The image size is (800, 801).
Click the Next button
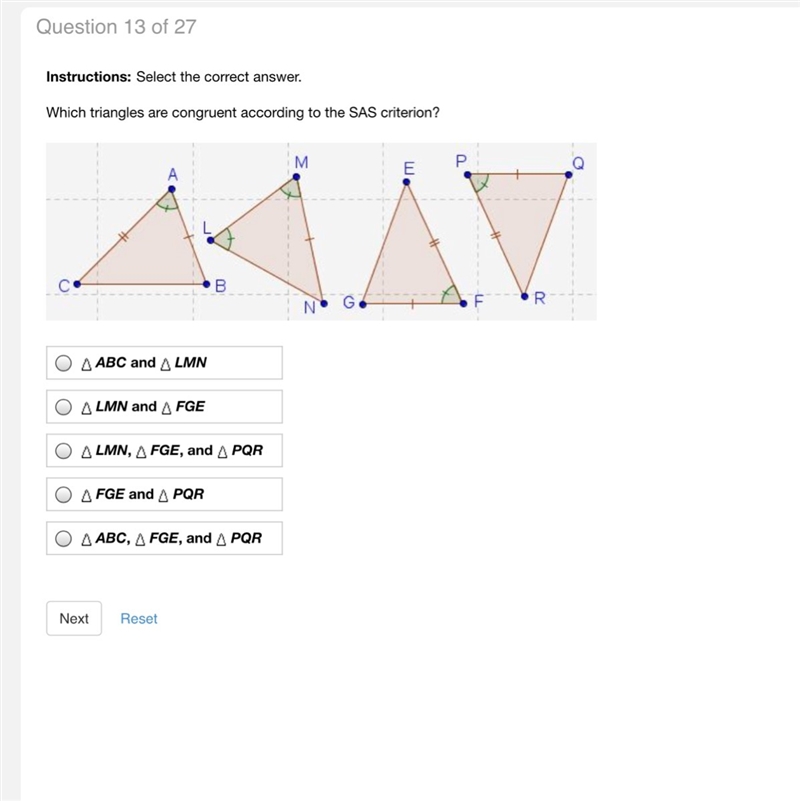tap(74, 619)
